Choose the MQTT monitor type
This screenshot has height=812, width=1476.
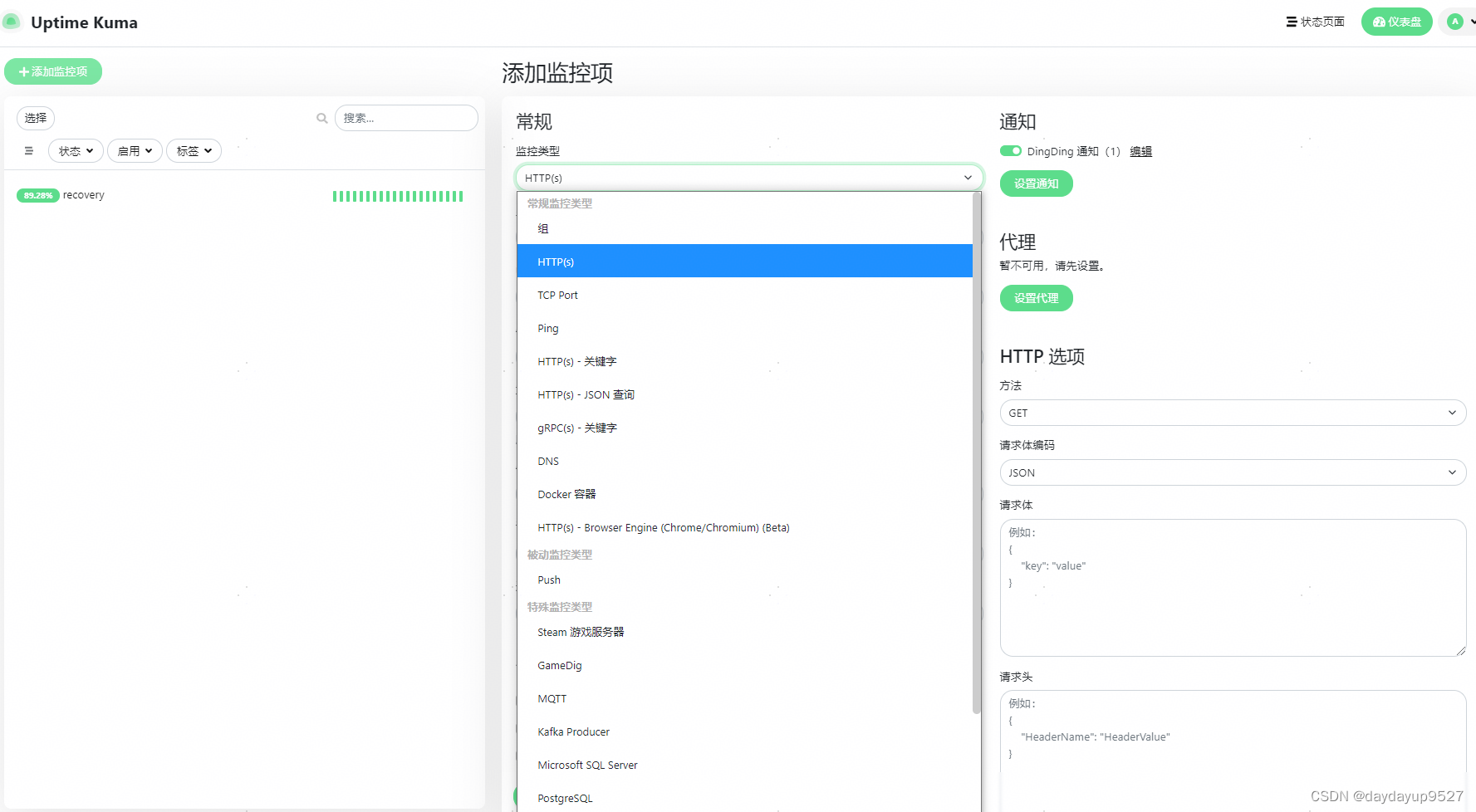[x=744, y=698]
